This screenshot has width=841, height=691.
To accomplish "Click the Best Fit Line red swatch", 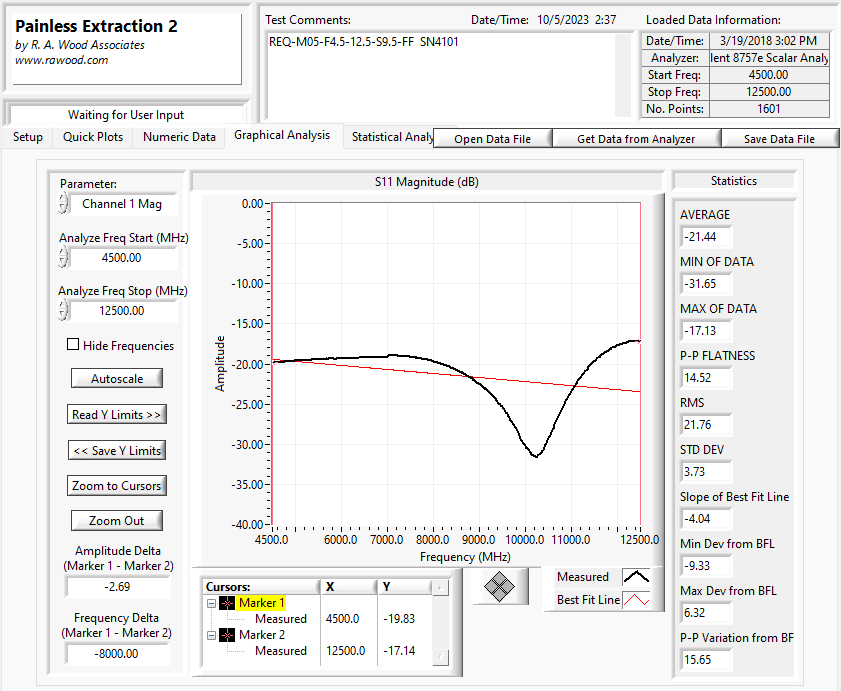I will point(636,600).
